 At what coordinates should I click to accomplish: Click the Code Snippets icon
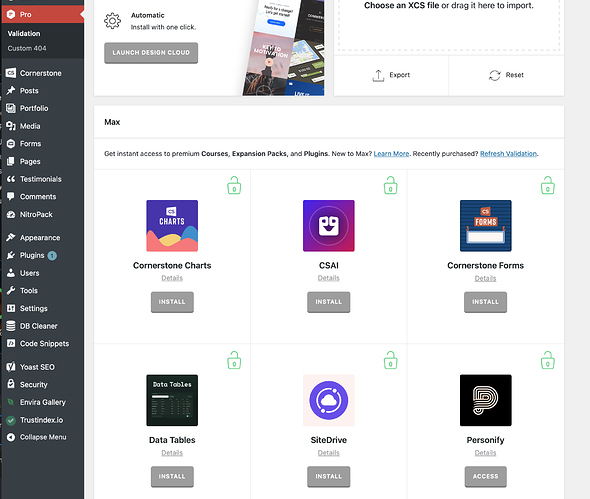pyautogui.click(x=11, y=343)
